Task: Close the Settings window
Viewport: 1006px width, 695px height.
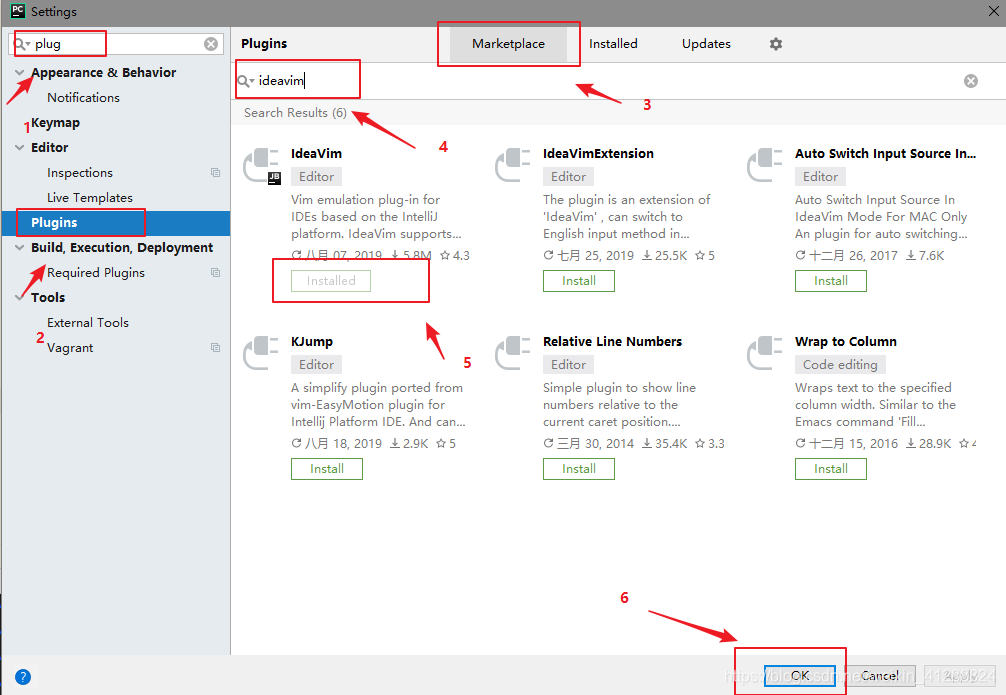Action: pos(993,12)
